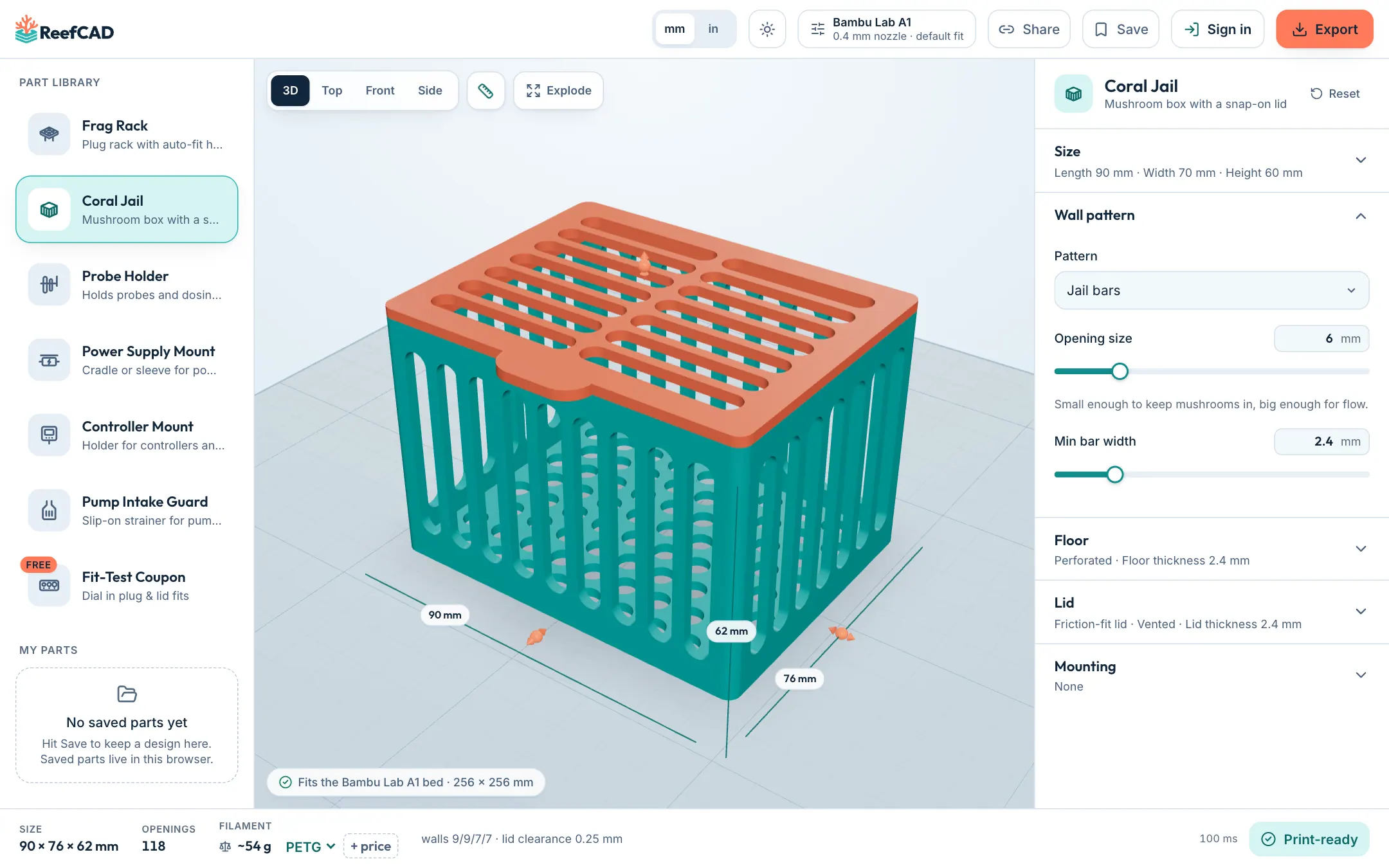Screen dimensions: 1389x868
Task: Open the PETG material dropdown
Action: tap(311, 846)
